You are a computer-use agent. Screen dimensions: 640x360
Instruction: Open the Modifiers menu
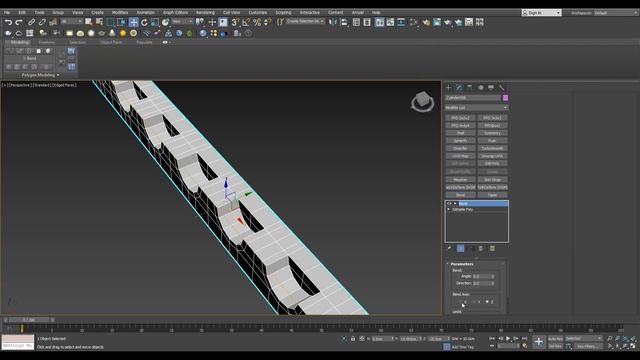pos(120,13)
